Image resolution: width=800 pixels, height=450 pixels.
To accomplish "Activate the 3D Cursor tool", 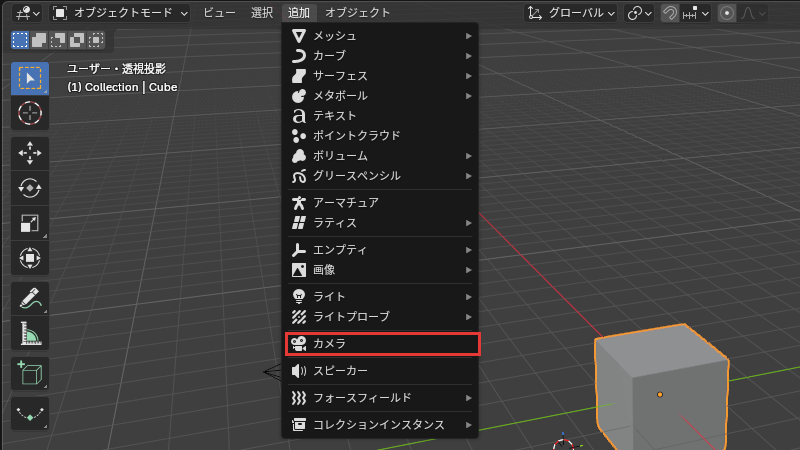I will click(x=30, y=113).
